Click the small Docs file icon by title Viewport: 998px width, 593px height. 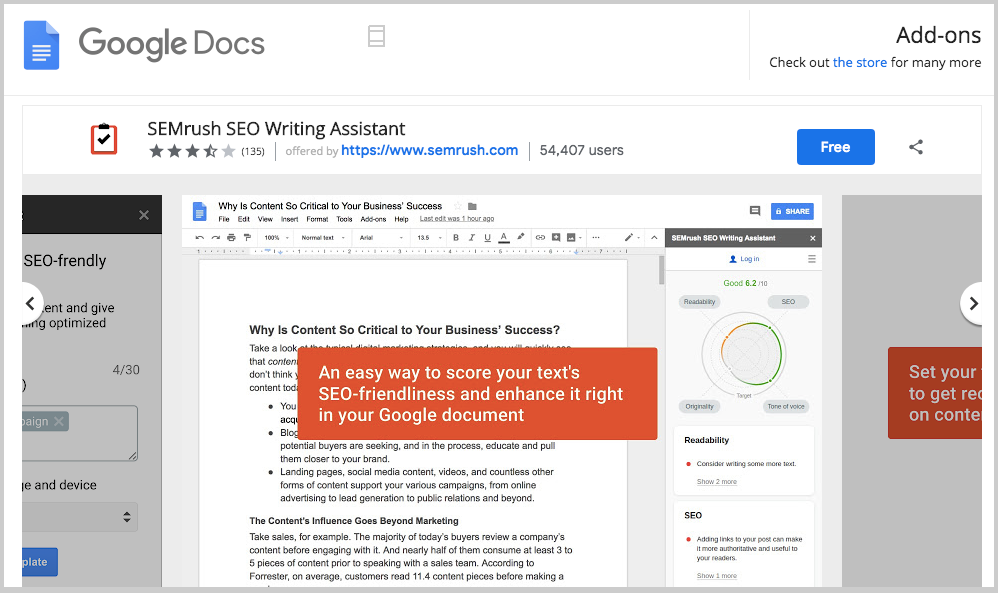200,211
